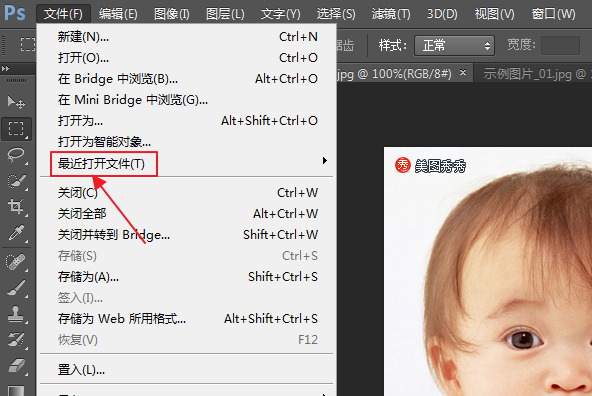Open the 样式 dropdown set to 正常

[x=454, y=46]
